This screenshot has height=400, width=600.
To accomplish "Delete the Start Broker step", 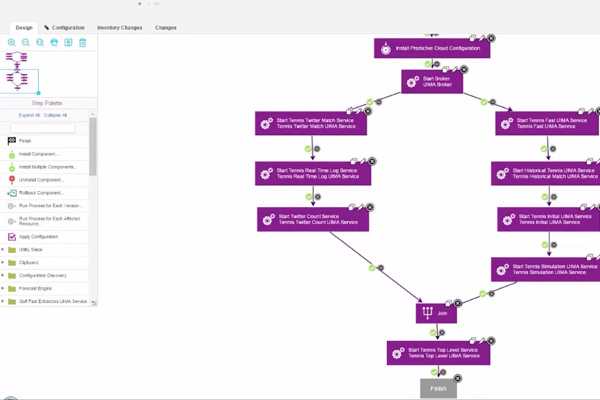I will (464, 69).
